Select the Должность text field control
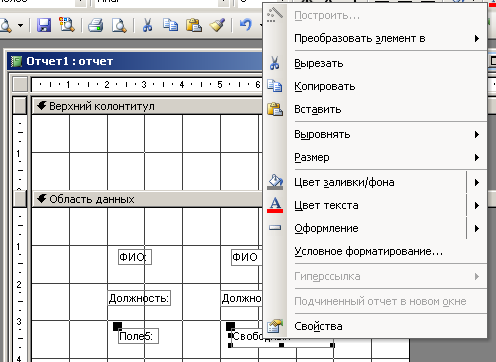This screenshot has width=496, height=362. click(242, 298)
